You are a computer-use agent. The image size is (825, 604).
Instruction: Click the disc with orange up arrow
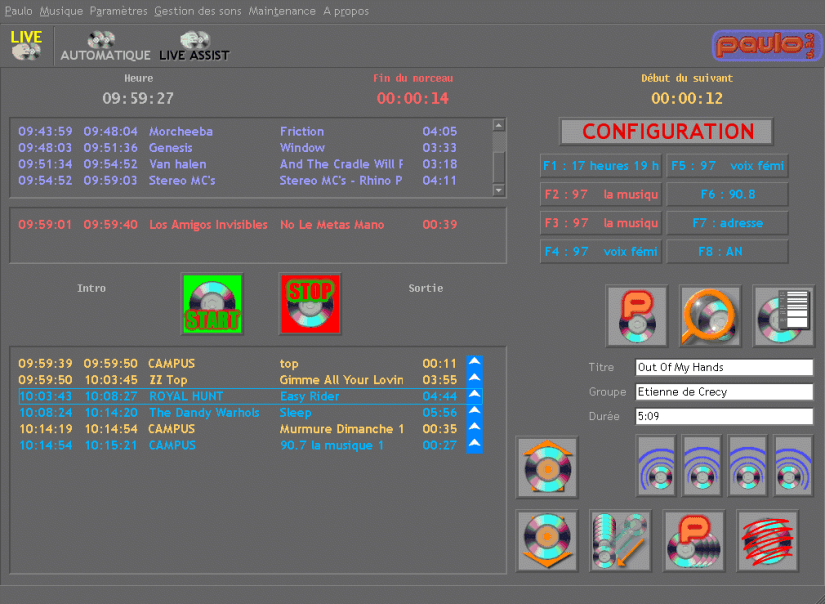point(547,466)
